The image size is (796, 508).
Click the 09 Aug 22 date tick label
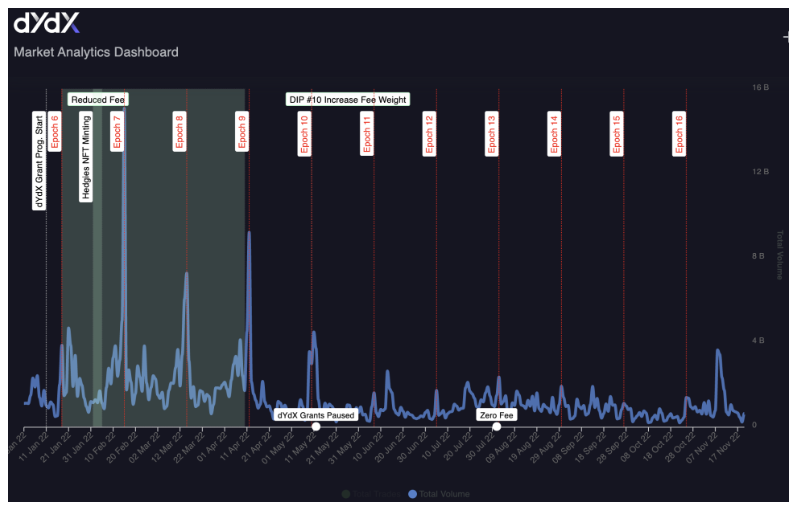(501, 447)
